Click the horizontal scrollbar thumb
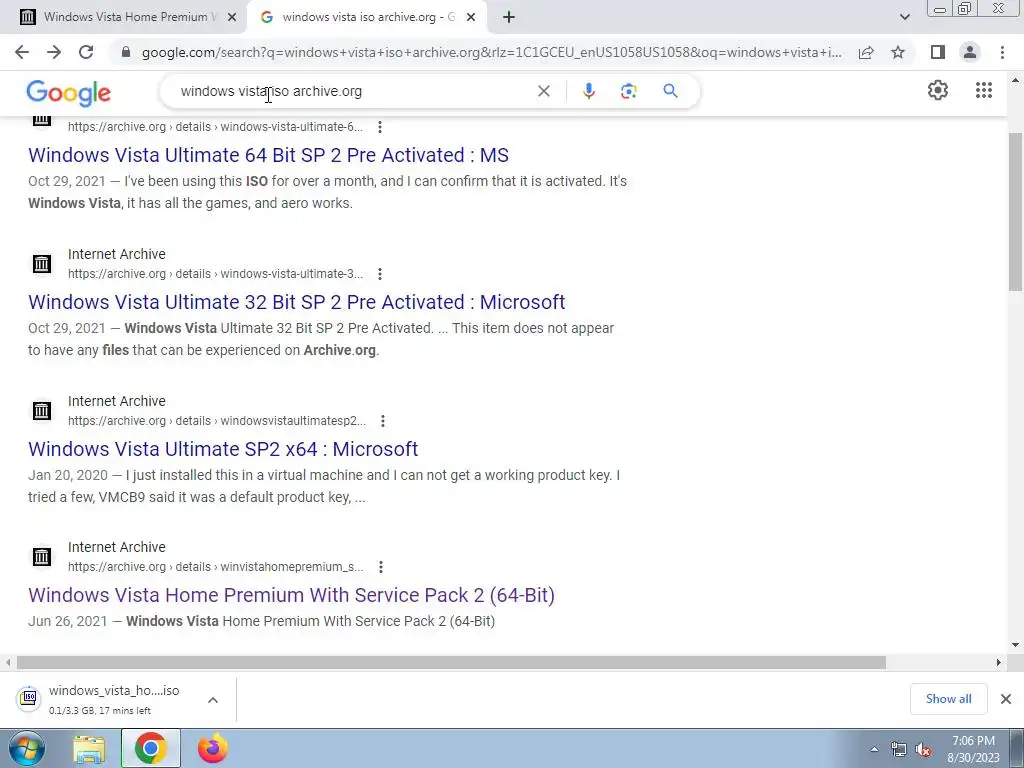 (451, 662)
